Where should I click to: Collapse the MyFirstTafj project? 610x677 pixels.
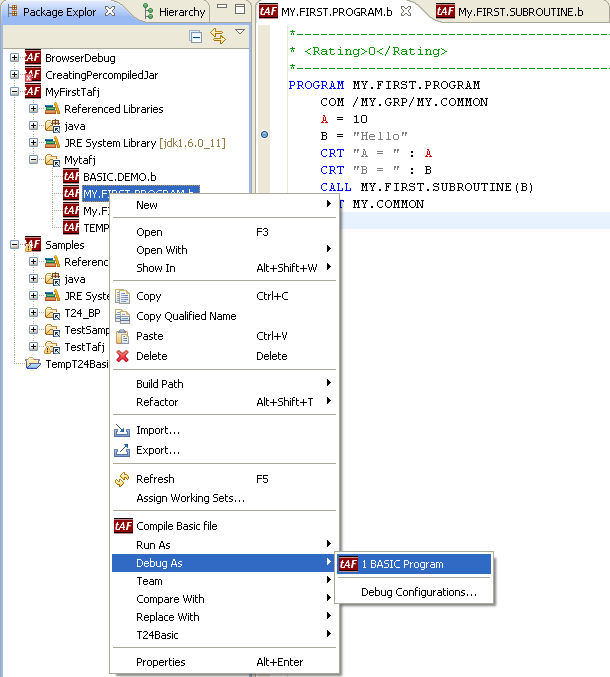(x=14, y=92)
